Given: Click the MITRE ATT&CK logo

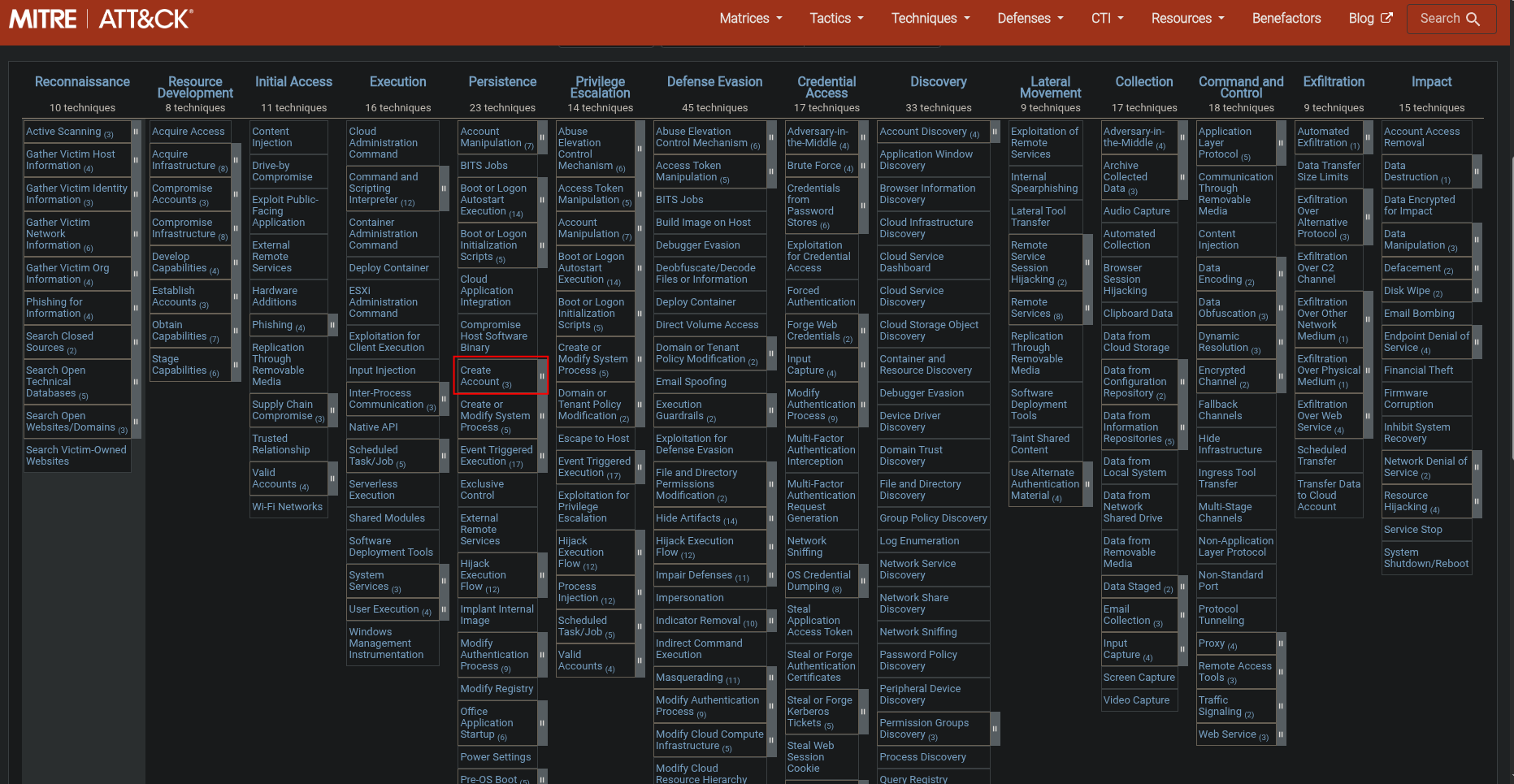Looking at the screenshot, I should (x=98, y=18).
